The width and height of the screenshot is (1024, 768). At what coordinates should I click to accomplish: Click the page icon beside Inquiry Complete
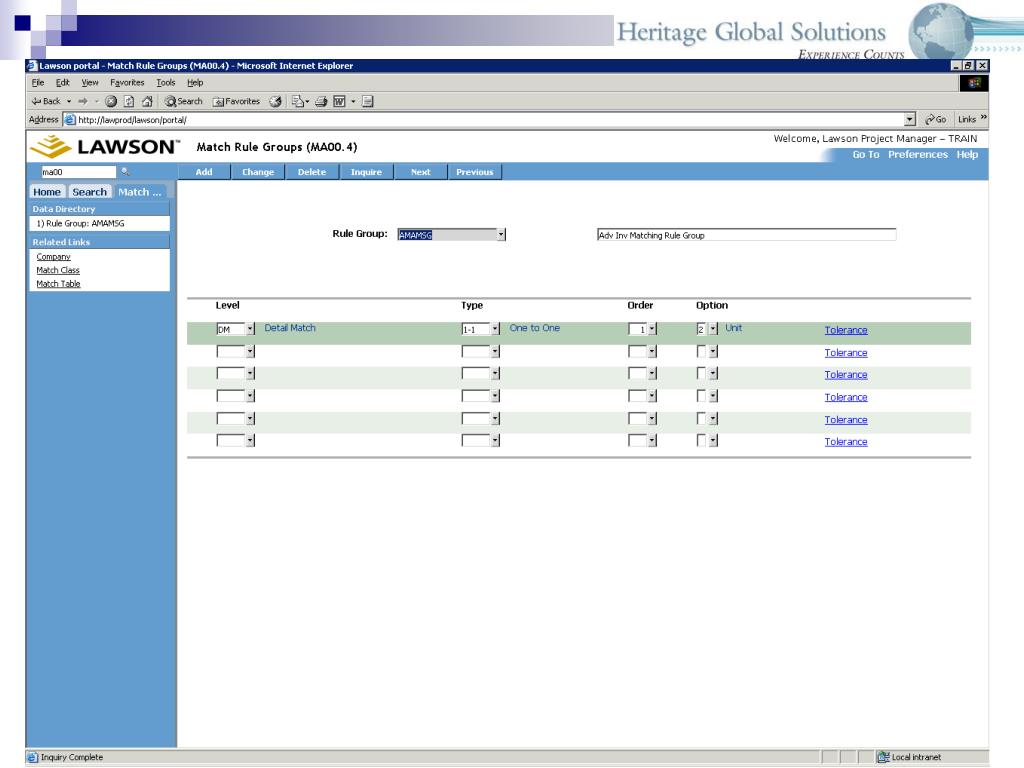[x=33, y=757]
